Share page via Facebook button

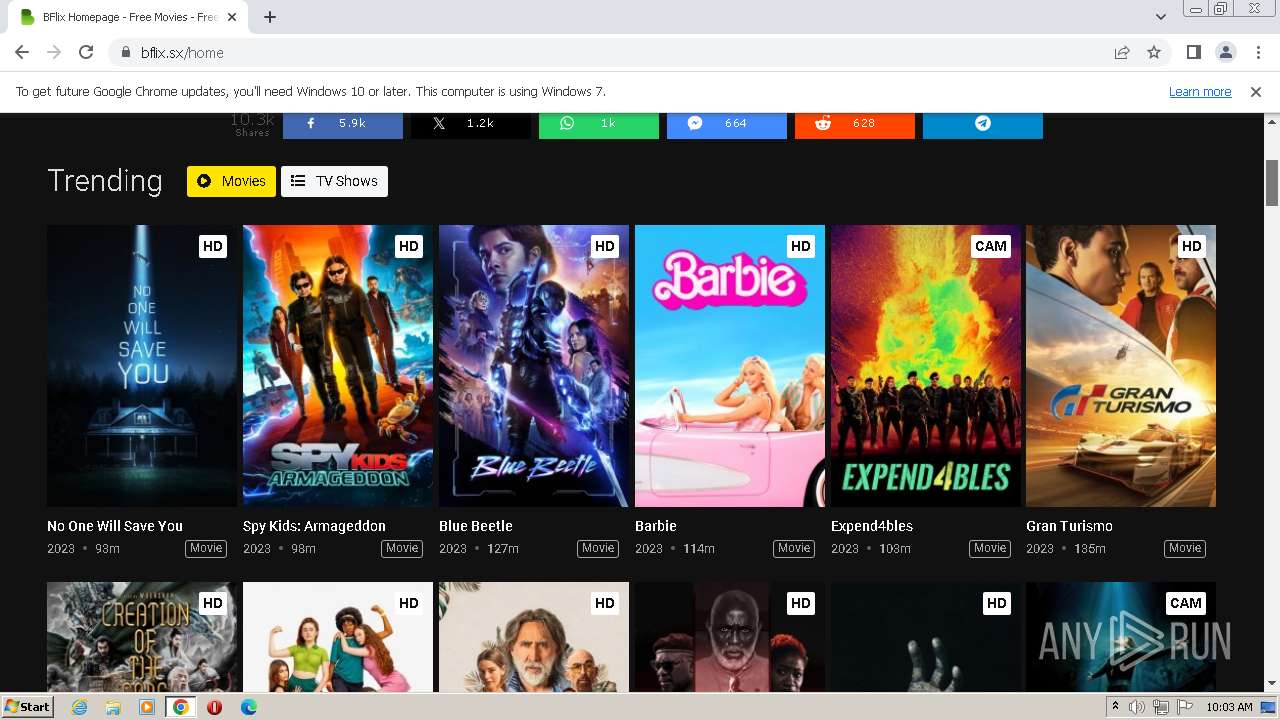click(x=342, y=125)
